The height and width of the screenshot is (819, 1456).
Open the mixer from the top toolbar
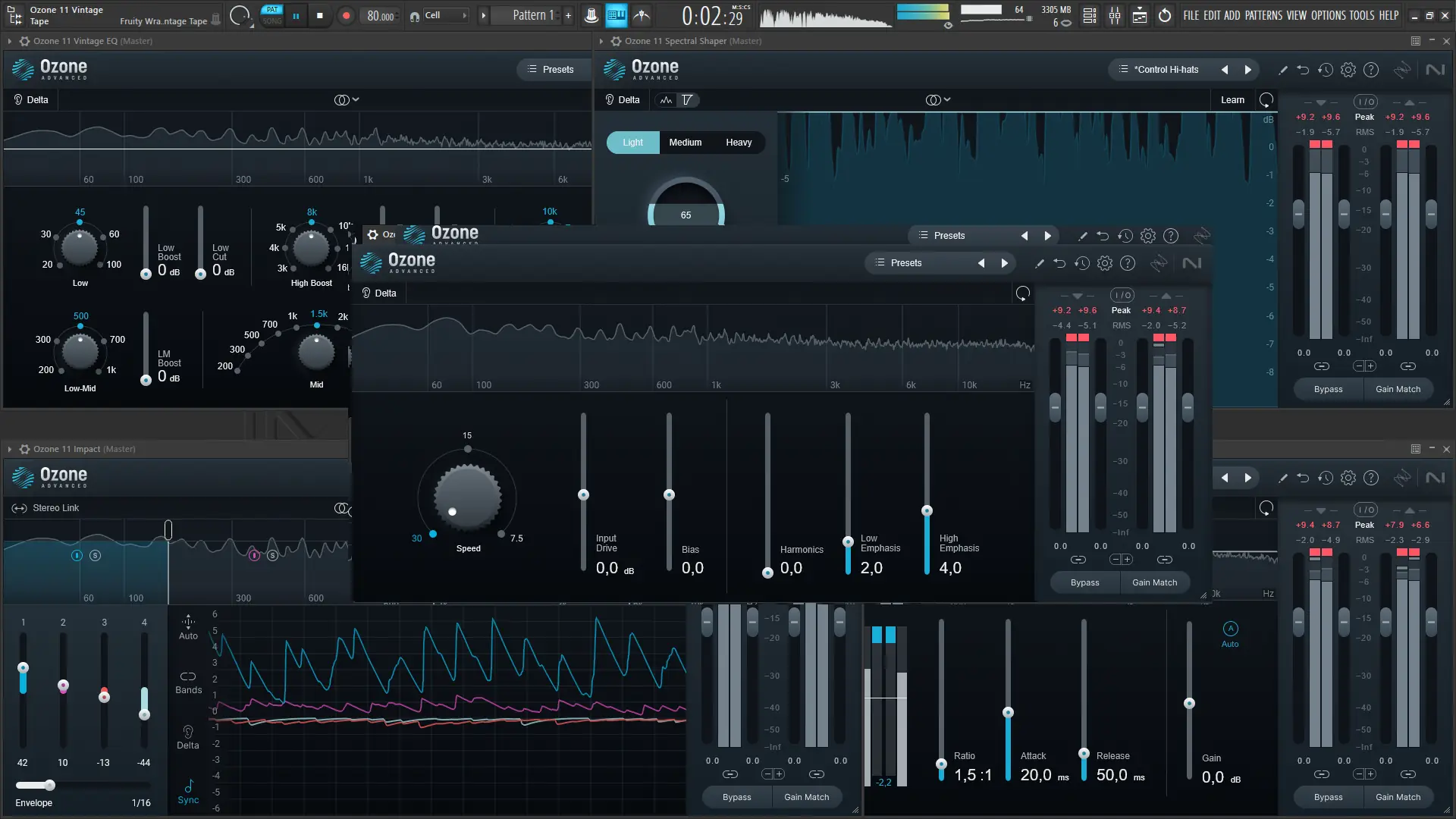[1115, 15]
